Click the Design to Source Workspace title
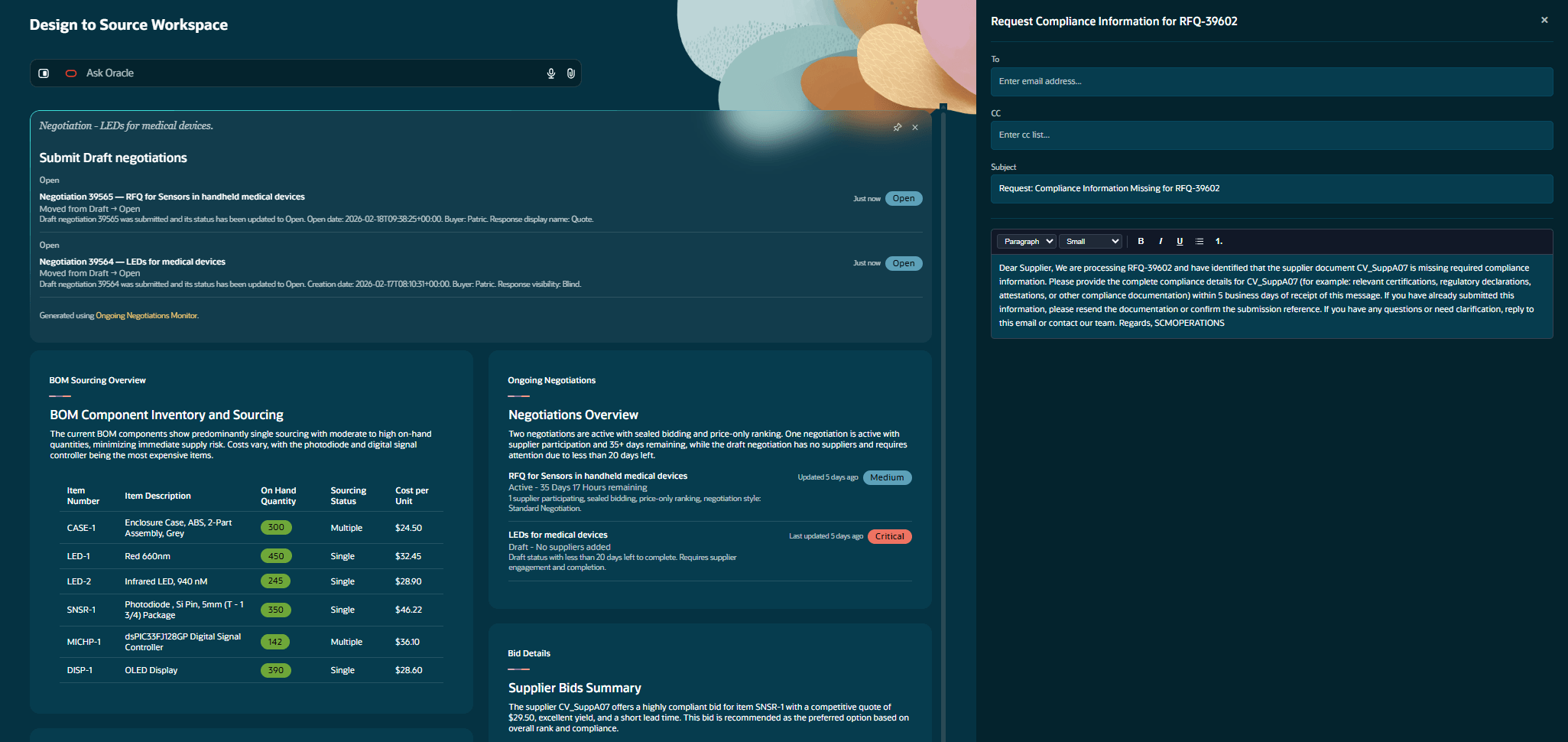 click(x=128, y=24)
